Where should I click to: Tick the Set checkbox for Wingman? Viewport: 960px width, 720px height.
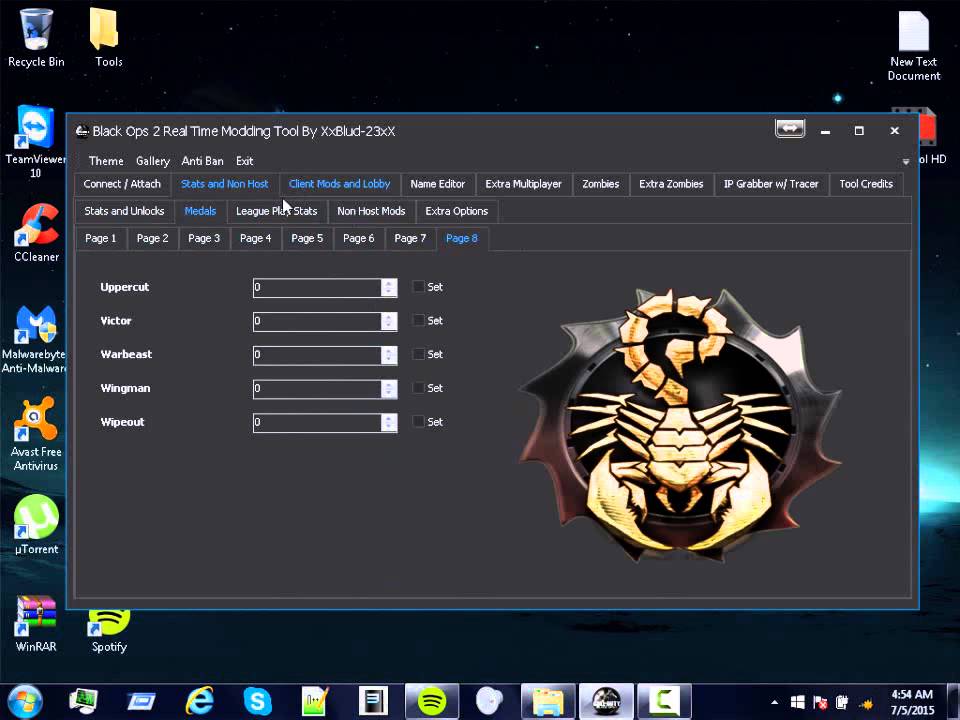[419, 388]
